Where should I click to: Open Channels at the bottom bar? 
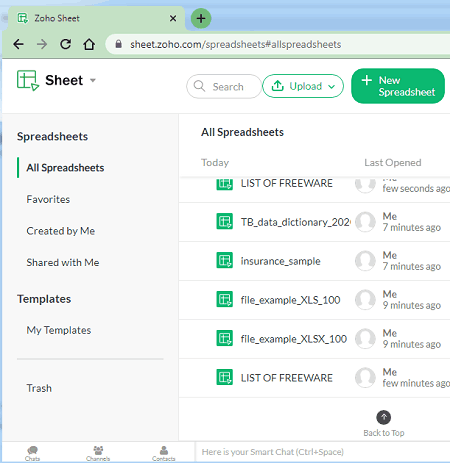(98, 454)
